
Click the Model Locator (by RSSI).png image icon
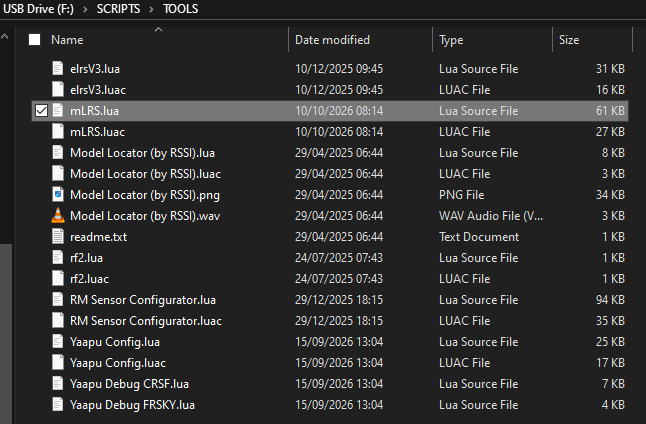(58, 194)
